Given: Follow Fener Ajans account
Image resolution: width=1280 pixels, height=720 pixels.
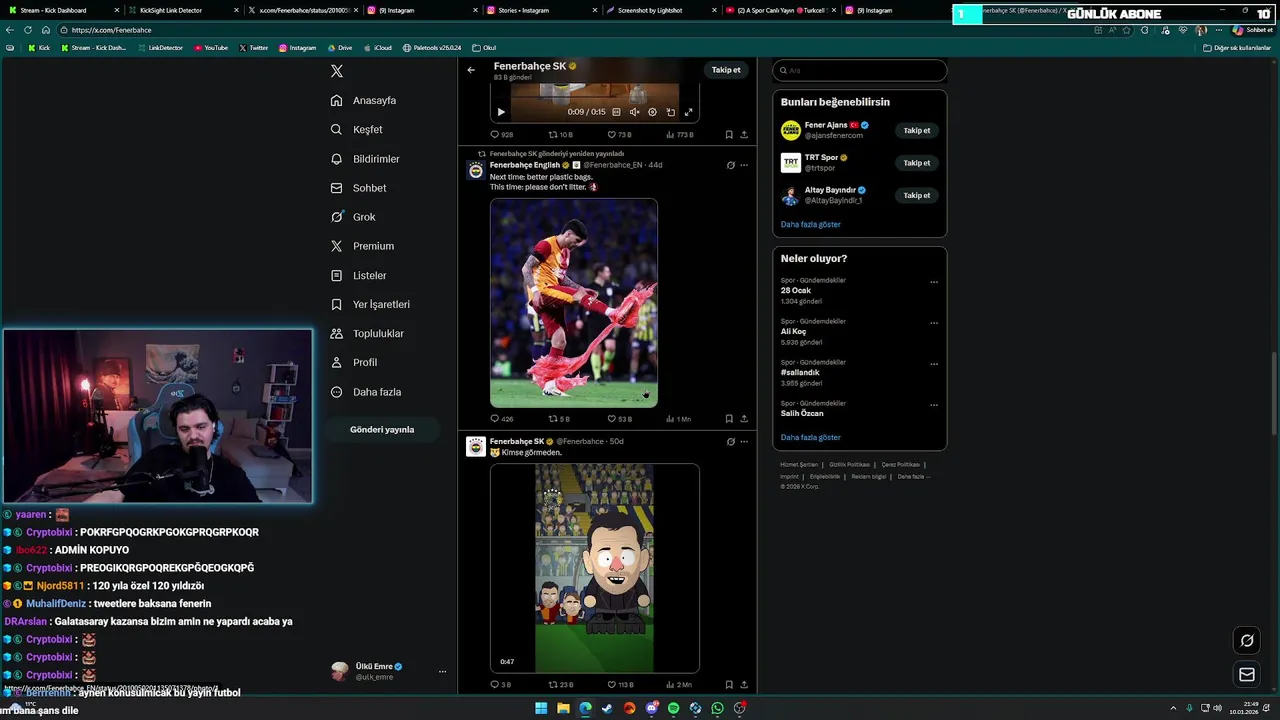Looking at the screenshot, I should click(917, 130).
